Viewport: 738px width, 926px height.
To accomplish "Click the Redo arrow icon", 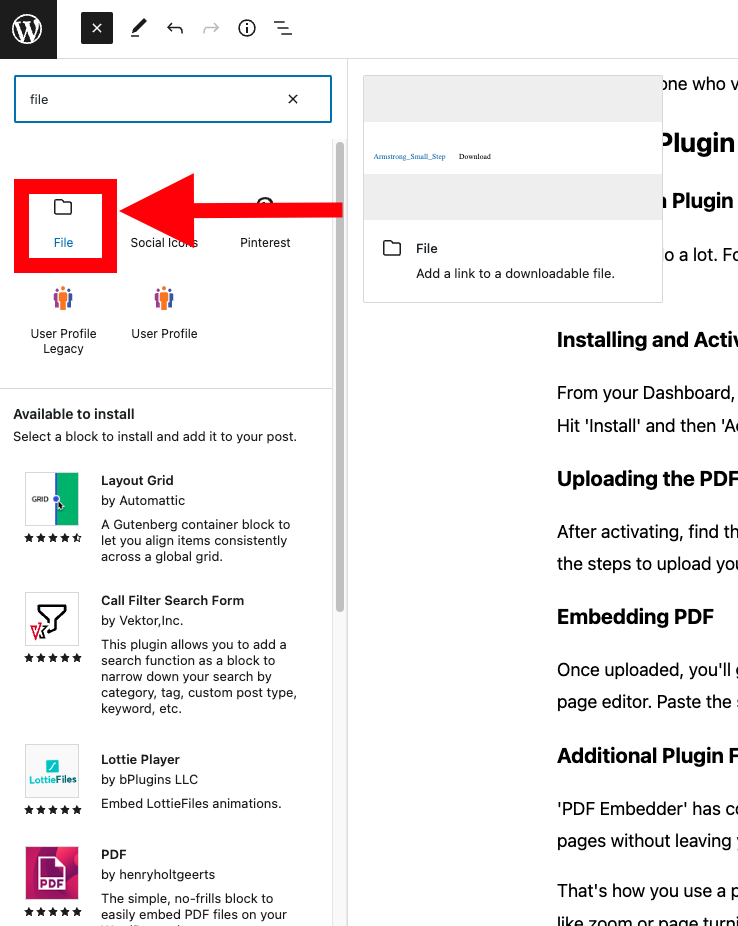I will [x=211, y=28].
